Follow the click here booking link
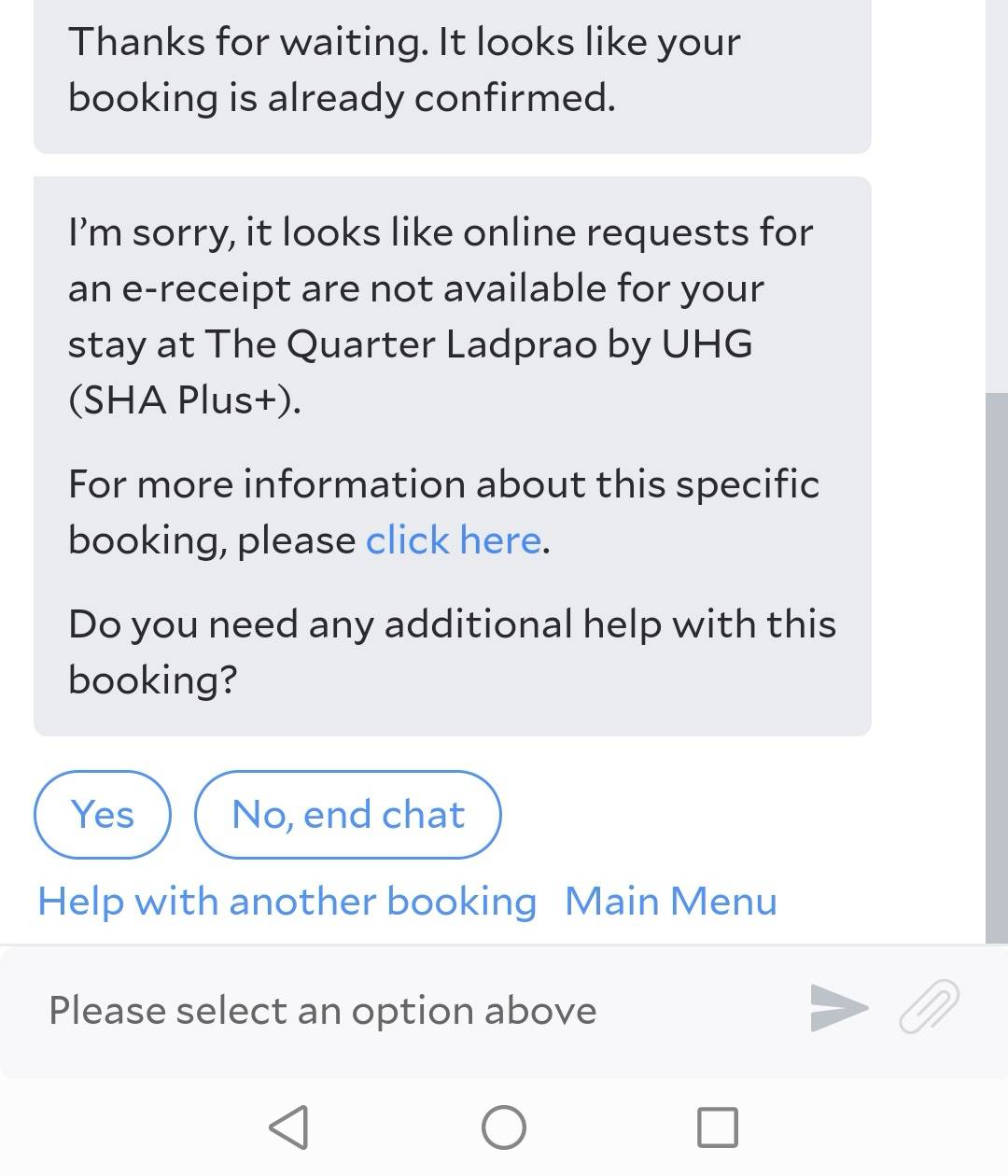Viewport: 1008px width, 1176px height. coord(453,540)
